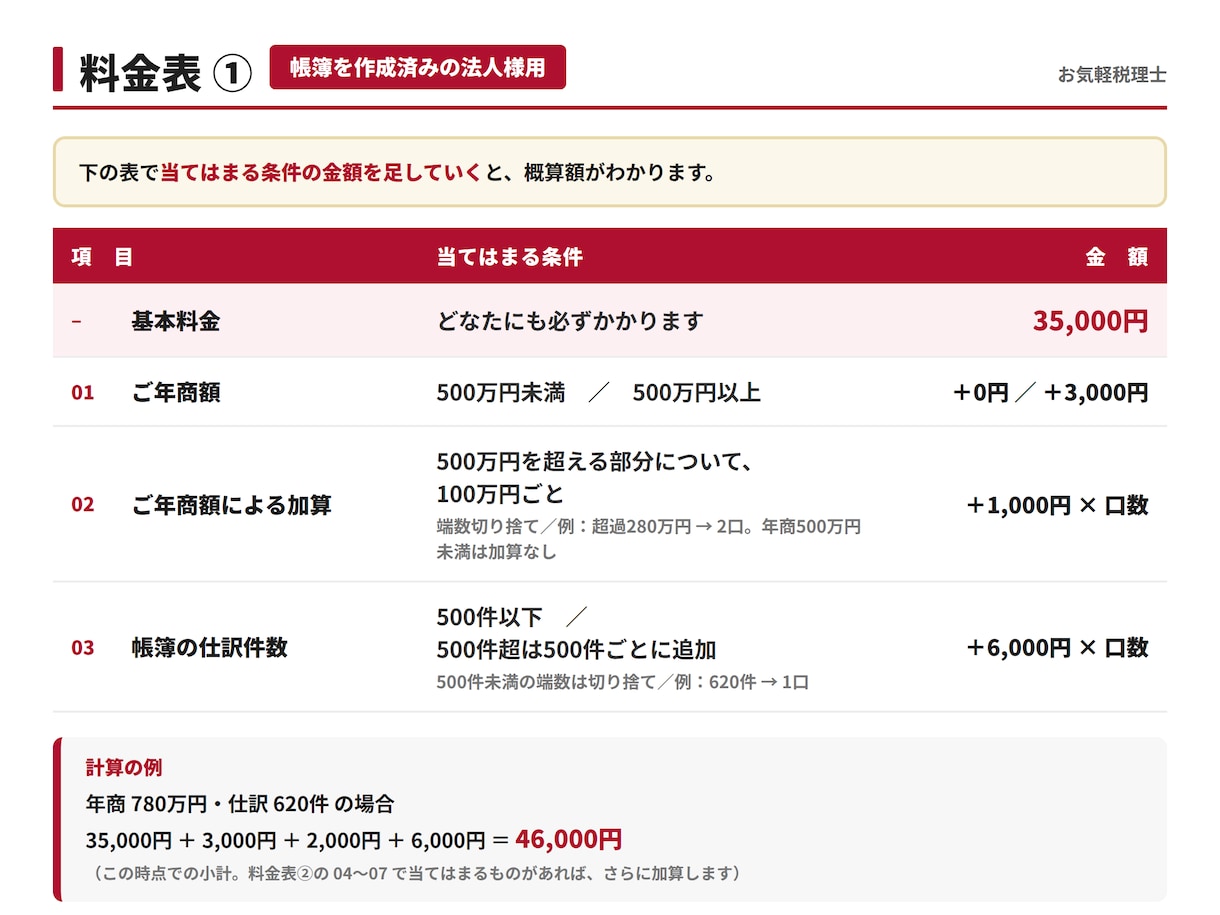Click the ＋0円 ／ ＋3,000円 amount
Image resolution: width=1220 pixels, height=915 pixels.
click(x=1050, y=393)
